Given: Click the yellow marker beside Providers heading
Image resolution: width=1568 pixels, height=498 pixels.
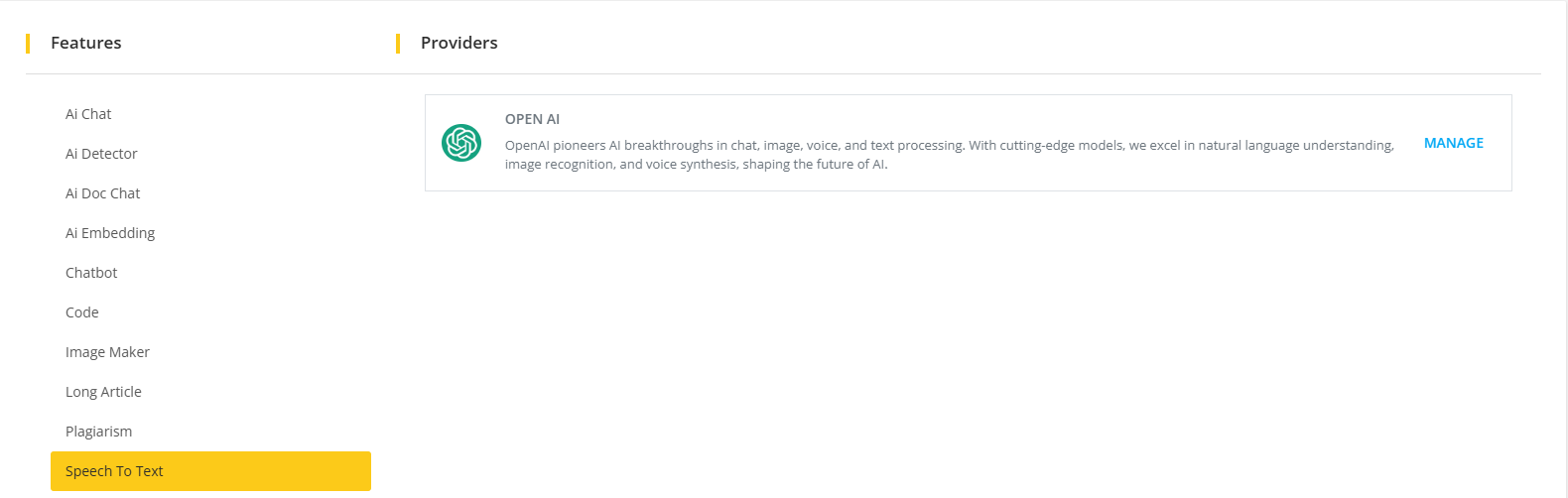Looking at the screenshot, I should [398, 44].
